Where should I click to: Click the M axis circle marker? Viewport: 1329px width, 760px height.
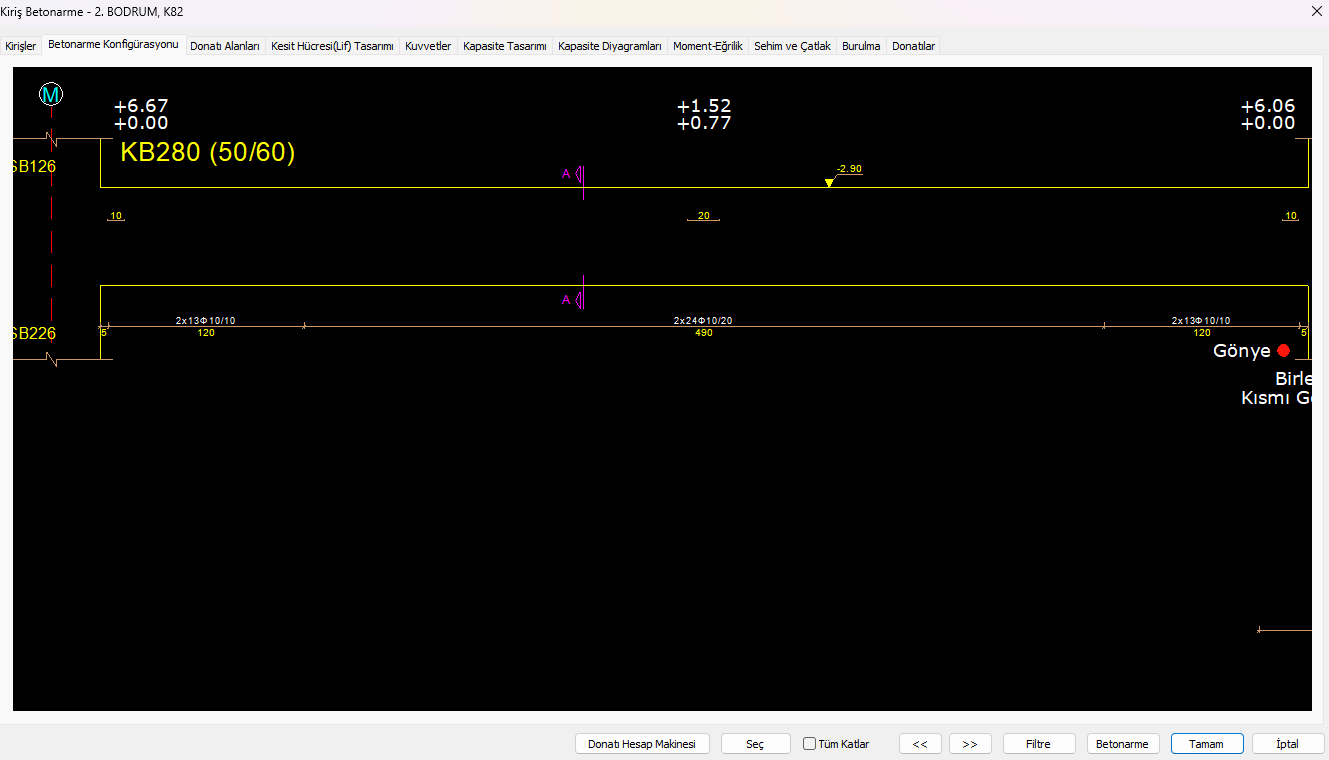tap(51, 95)
